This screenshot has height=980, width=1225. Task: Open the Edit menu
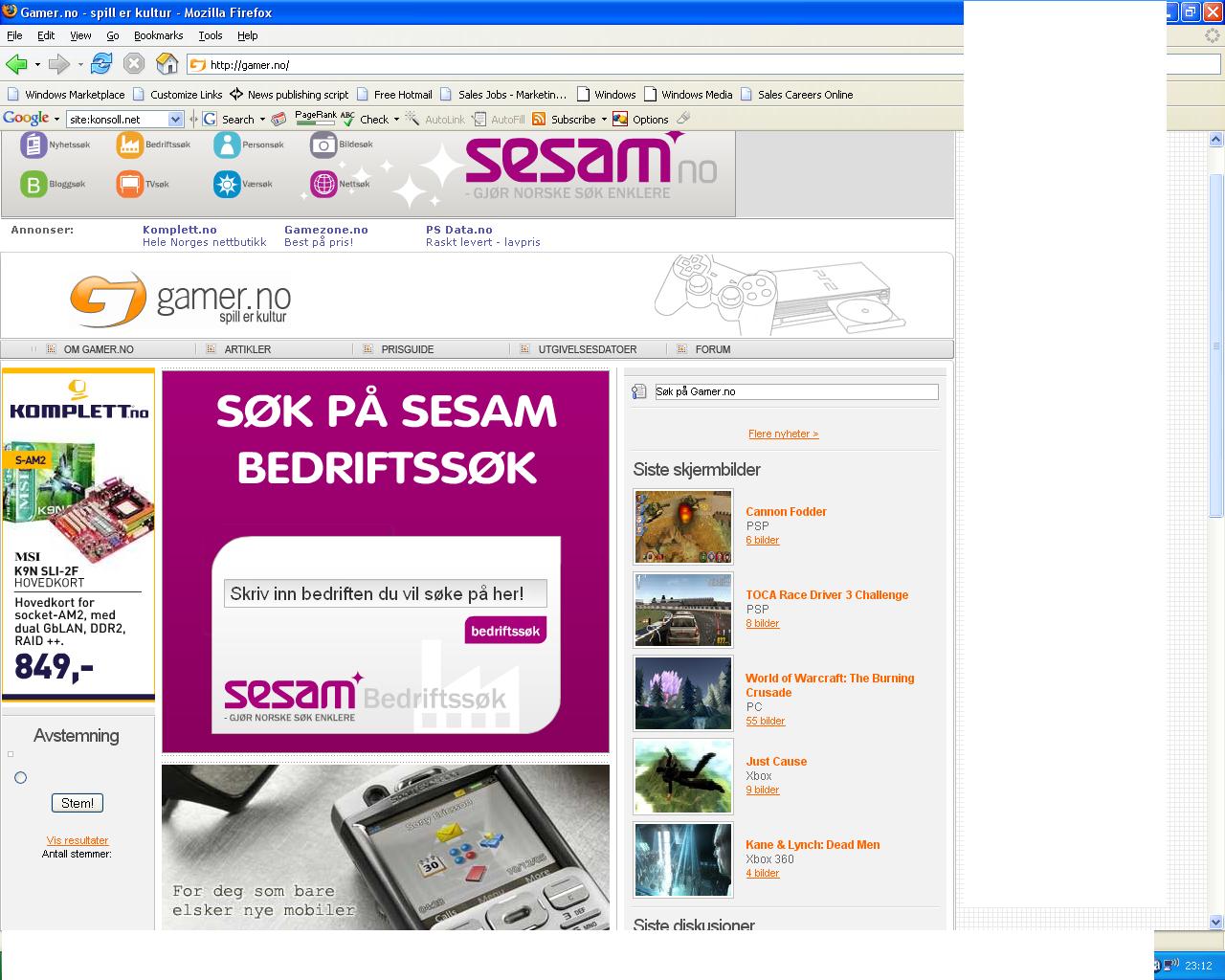coord(46,35)
